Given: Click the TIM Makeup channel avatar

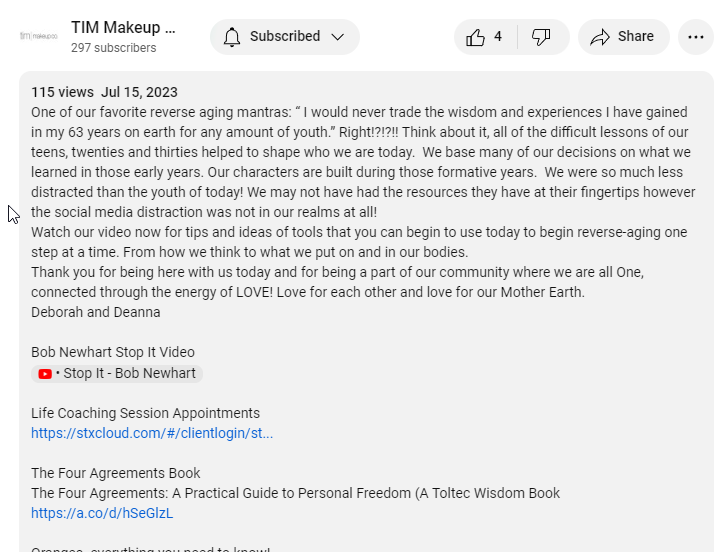Looking at the screenshot, I should [x=40, y=36].
